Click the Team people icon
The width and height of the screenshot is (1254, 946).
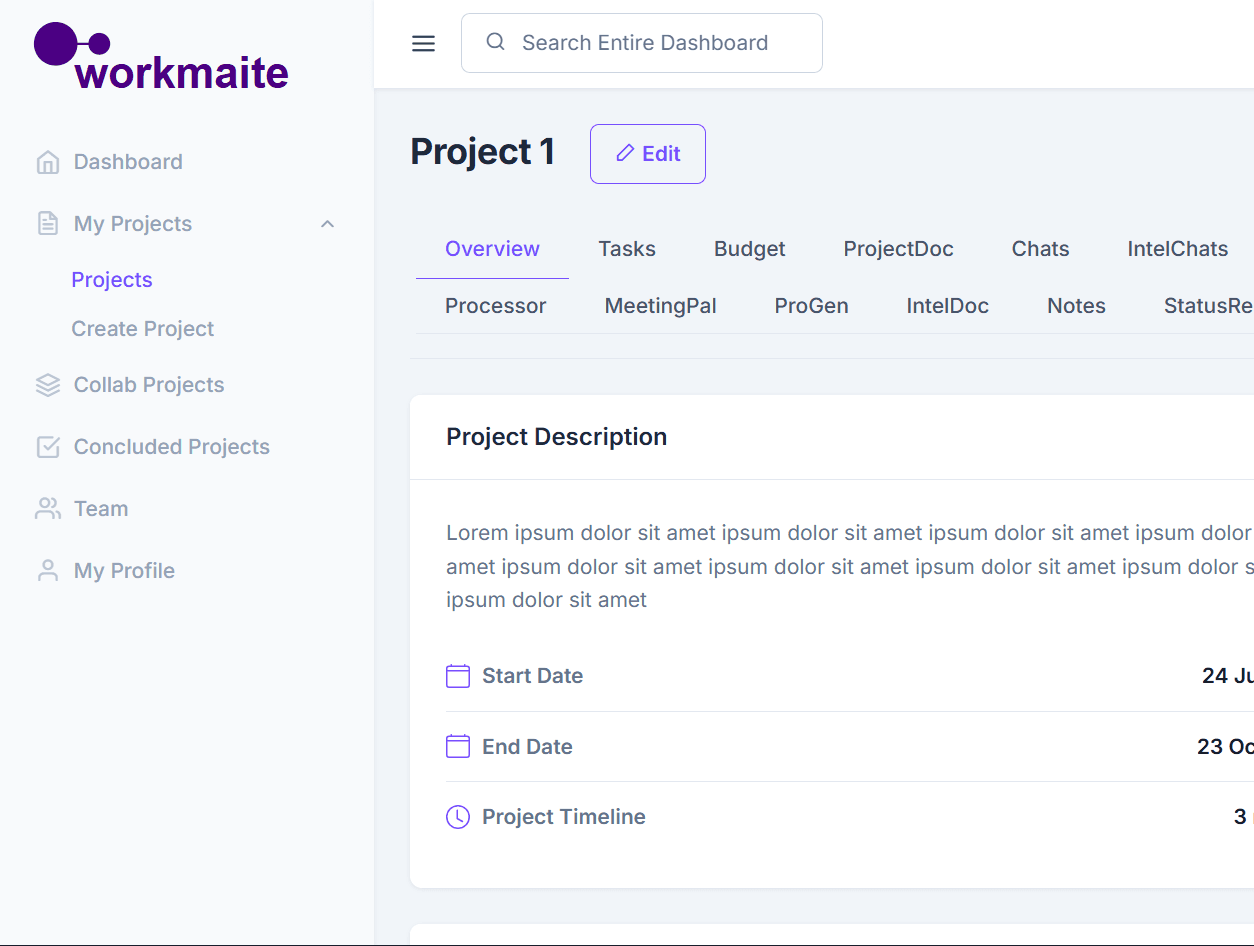click(47, 509)
